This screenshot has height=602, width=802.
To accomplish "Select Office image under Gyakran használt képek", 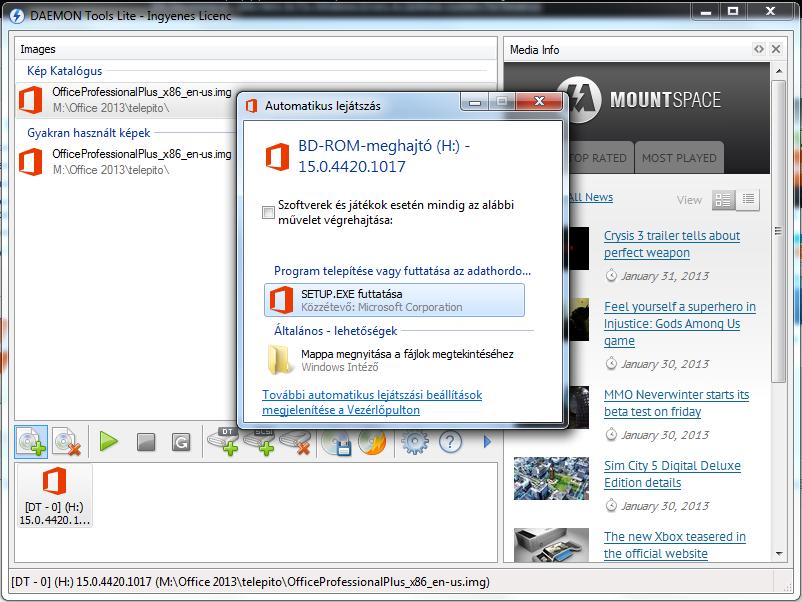I will (x=125, y=162).
